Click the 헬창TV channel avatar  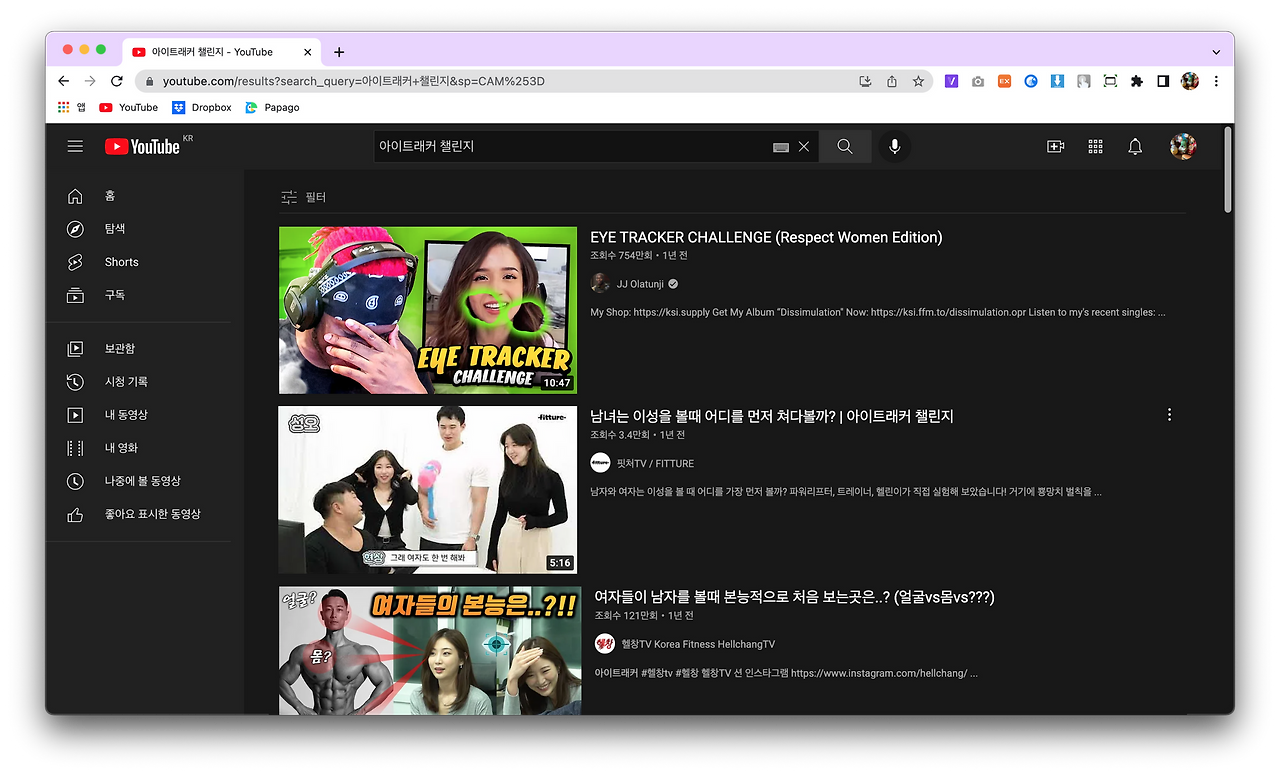pos(605,644)
